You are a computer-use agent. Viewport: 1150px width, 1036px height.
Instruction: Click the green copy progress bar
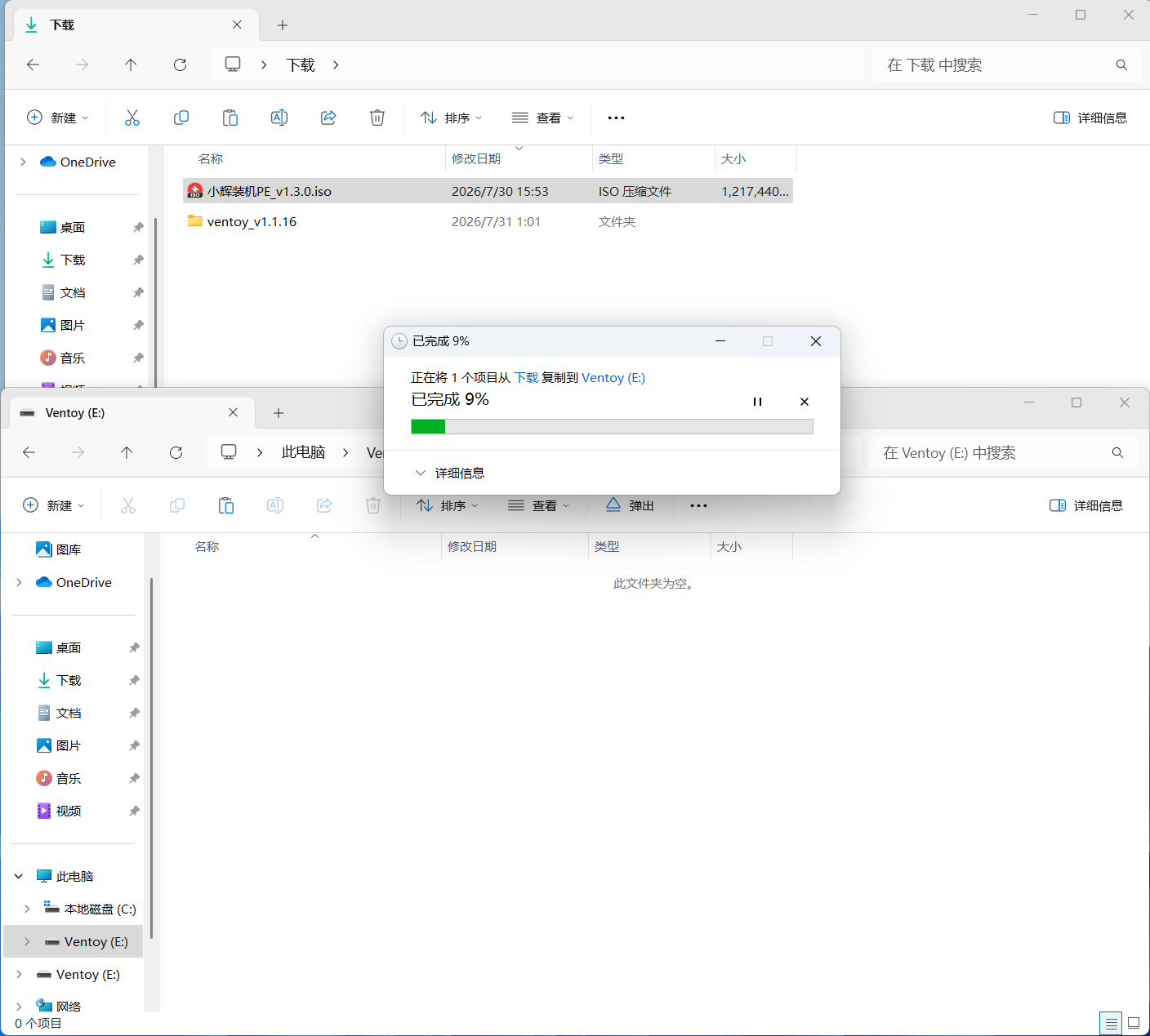coord(612,426)
